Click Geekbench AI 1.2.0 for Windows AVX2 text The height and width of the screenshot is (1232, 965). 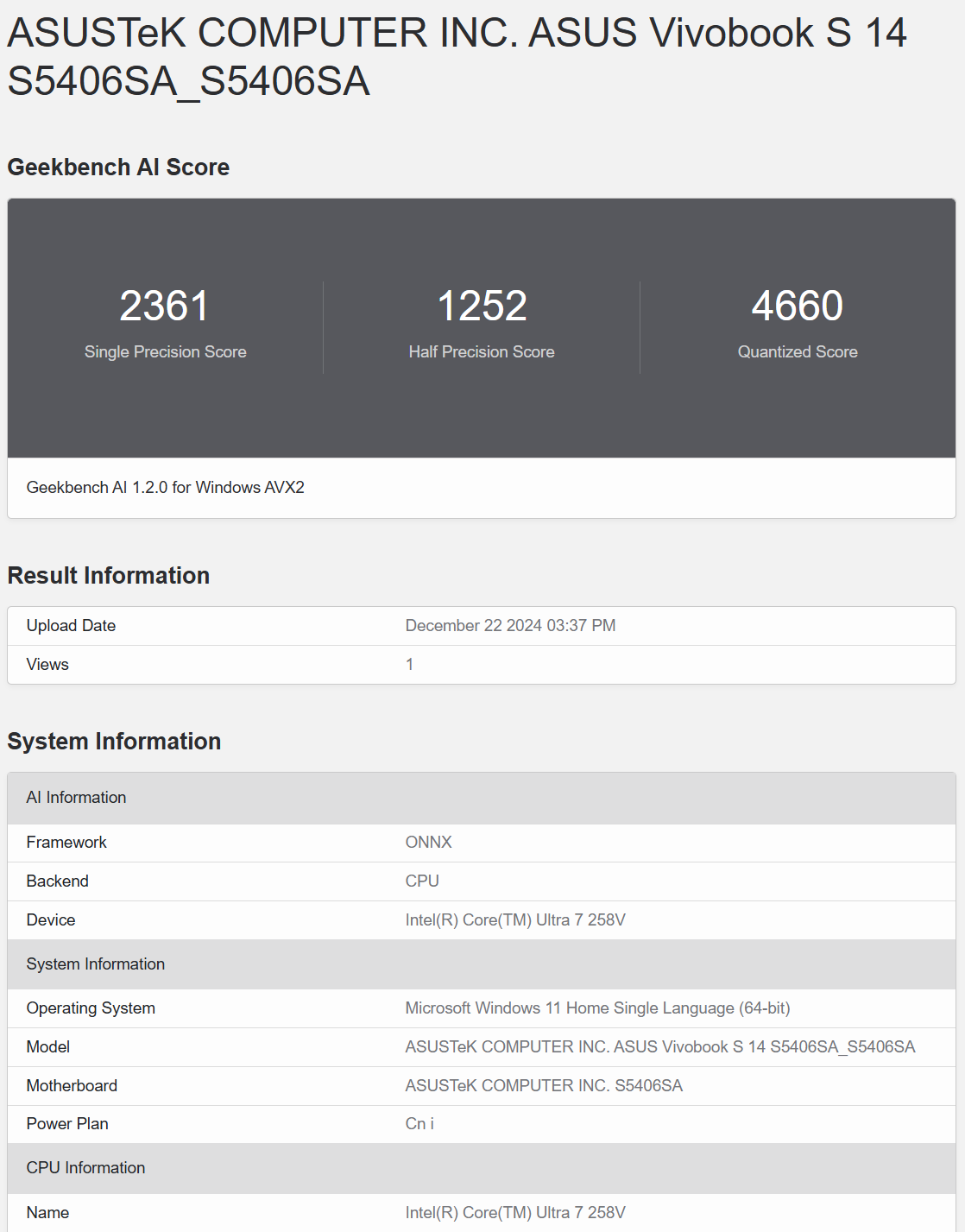coord(166,487)
